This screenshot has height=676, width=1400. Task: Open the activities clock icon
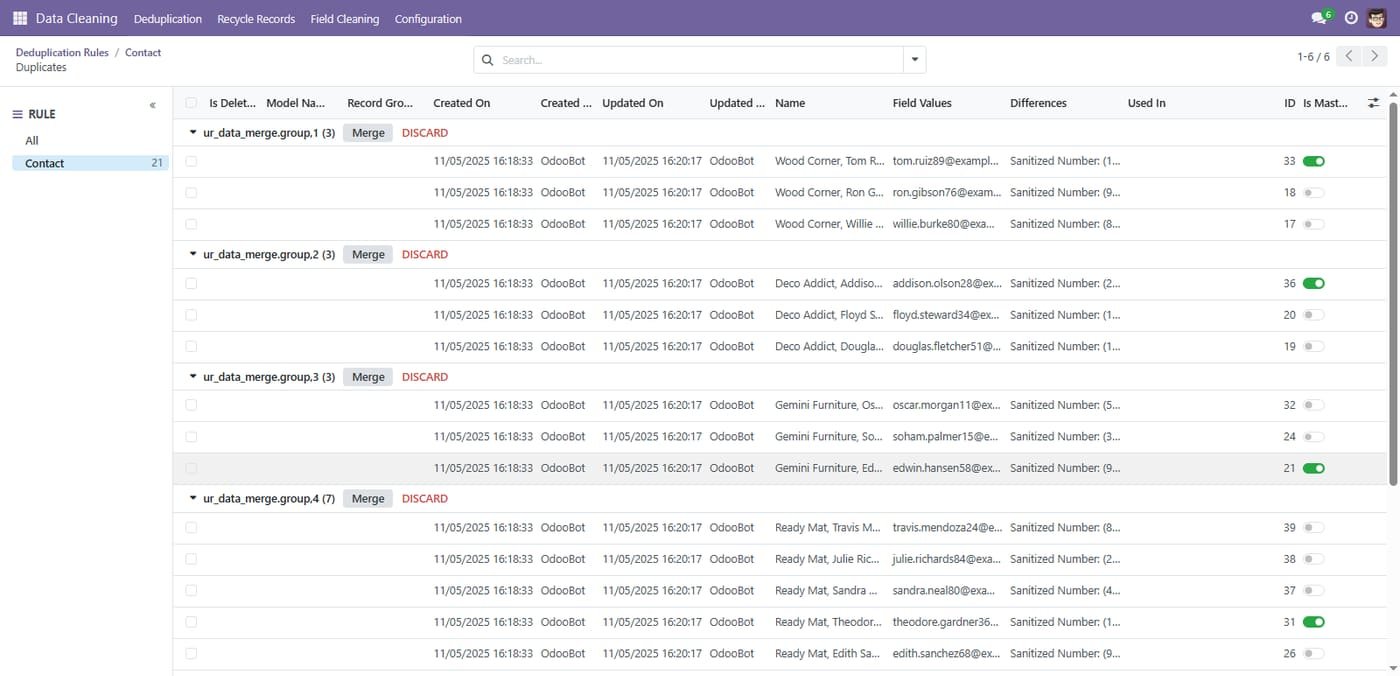click(x=1351, y=18)
